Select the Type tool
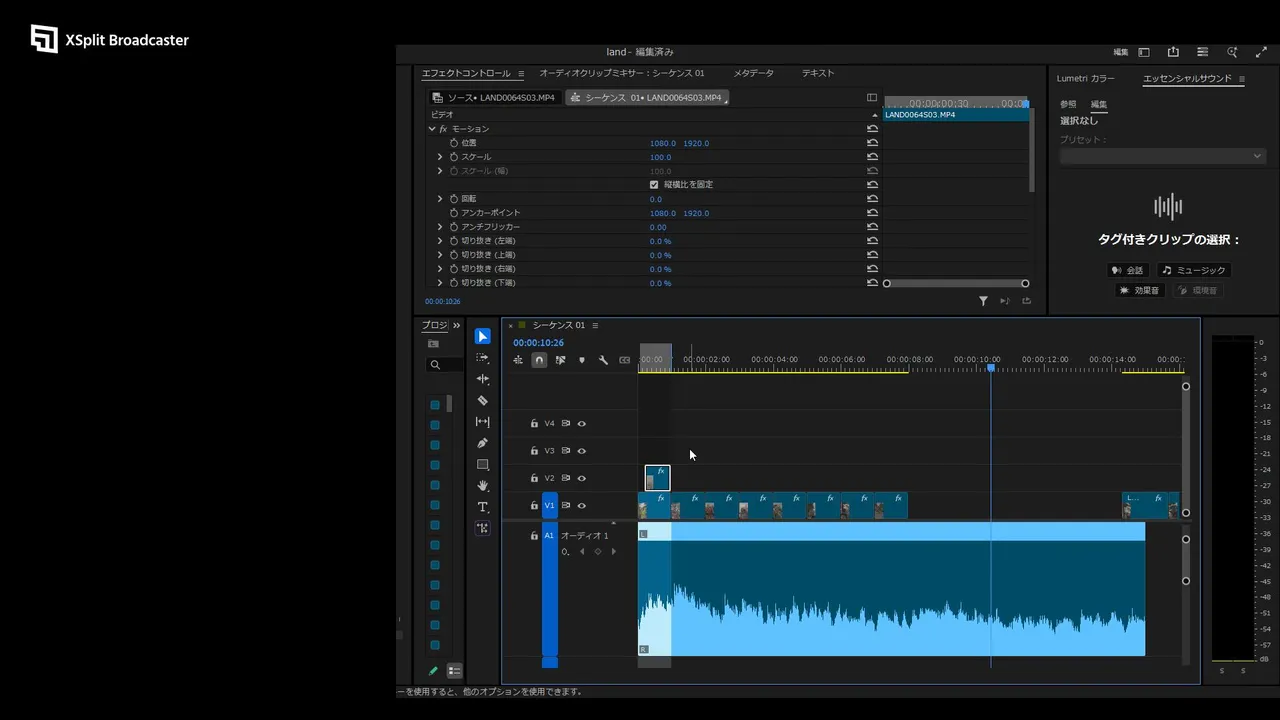Viewport: 1280px width, 720px height. click(x=483, y=507)
